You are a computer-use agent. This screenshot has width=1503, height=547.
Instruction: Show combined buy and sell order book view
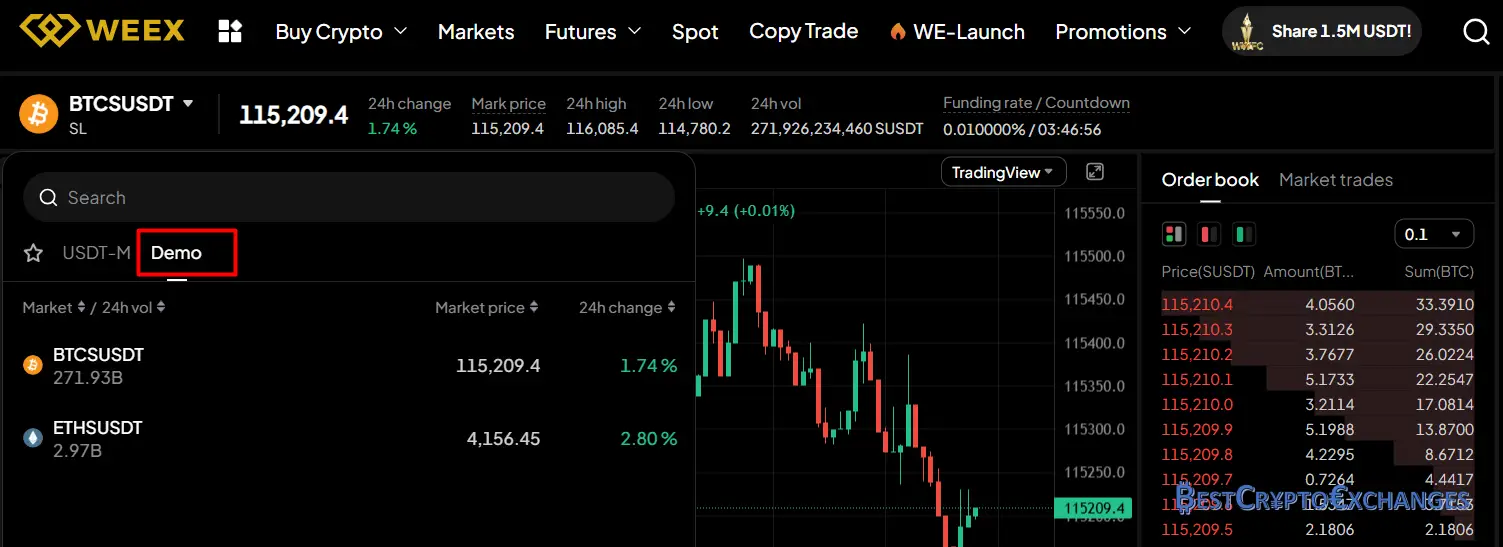[1173, 234]
